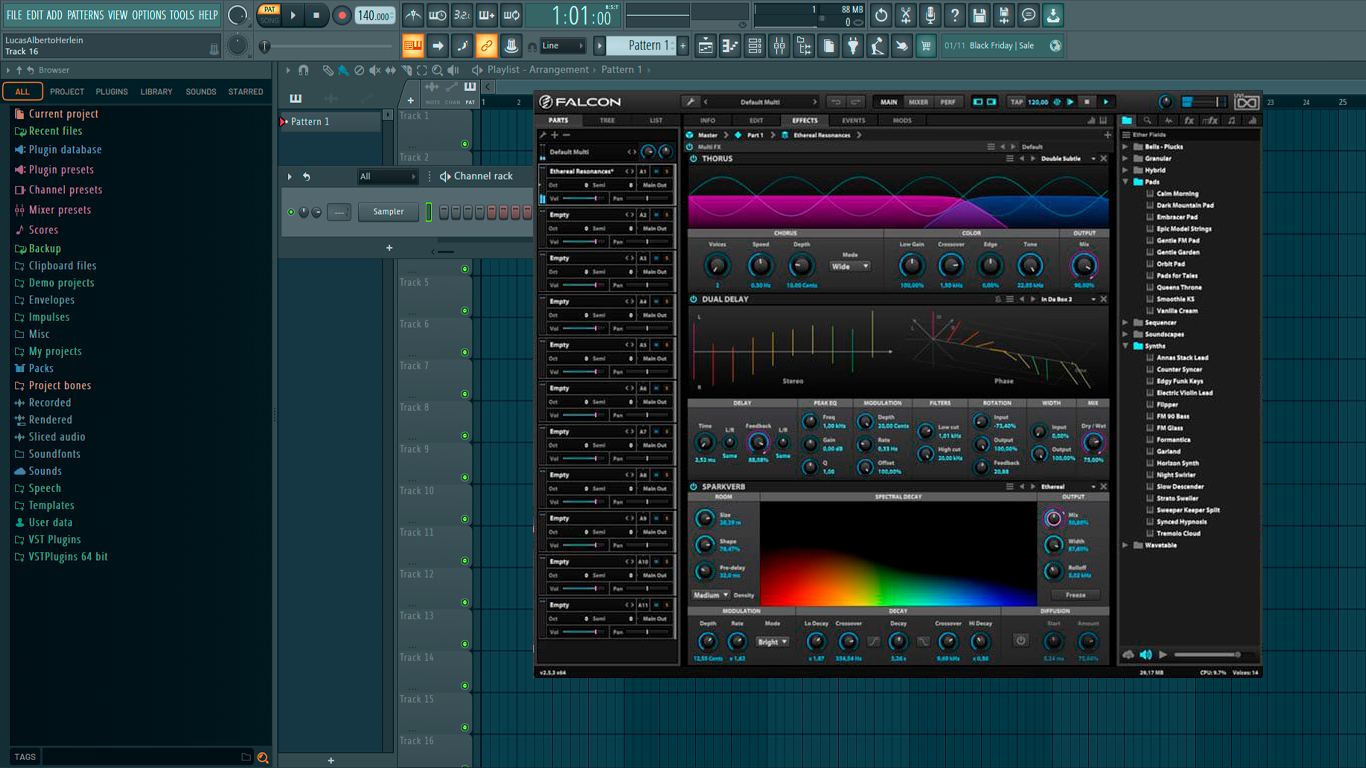Switch to the TREE tab in Falcon
Viewport: 1366px width, 768px height.
tap(607, 121)
